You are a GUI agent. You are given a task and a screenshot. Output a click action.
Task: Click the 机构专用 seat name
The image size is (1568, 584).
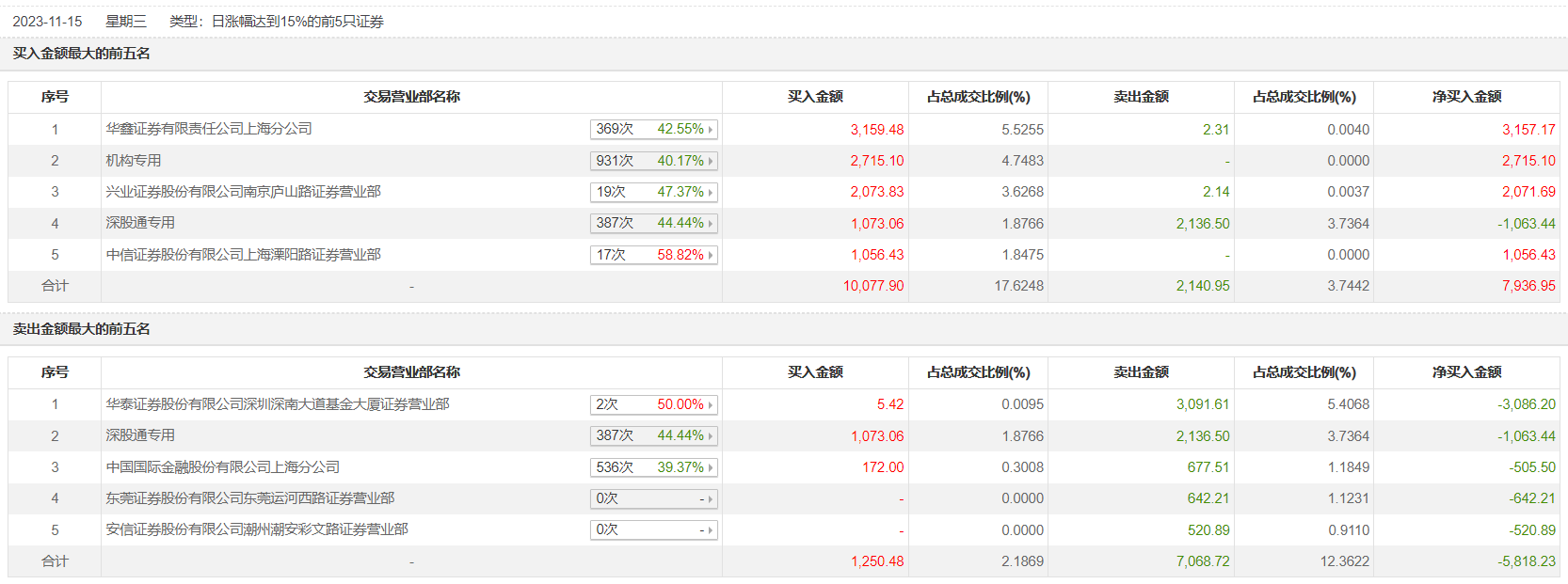point(134,161)
